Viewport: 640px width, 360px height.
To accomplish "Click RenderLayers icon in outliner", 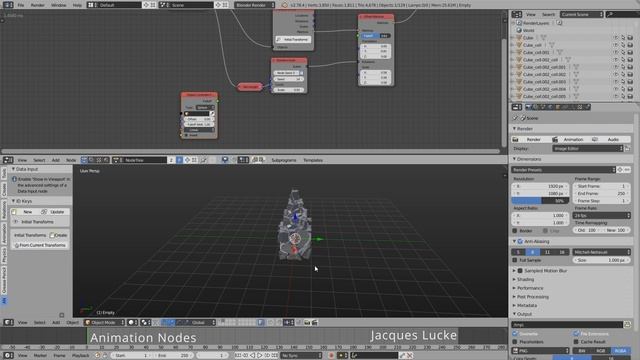I will [x=519, y=23].
